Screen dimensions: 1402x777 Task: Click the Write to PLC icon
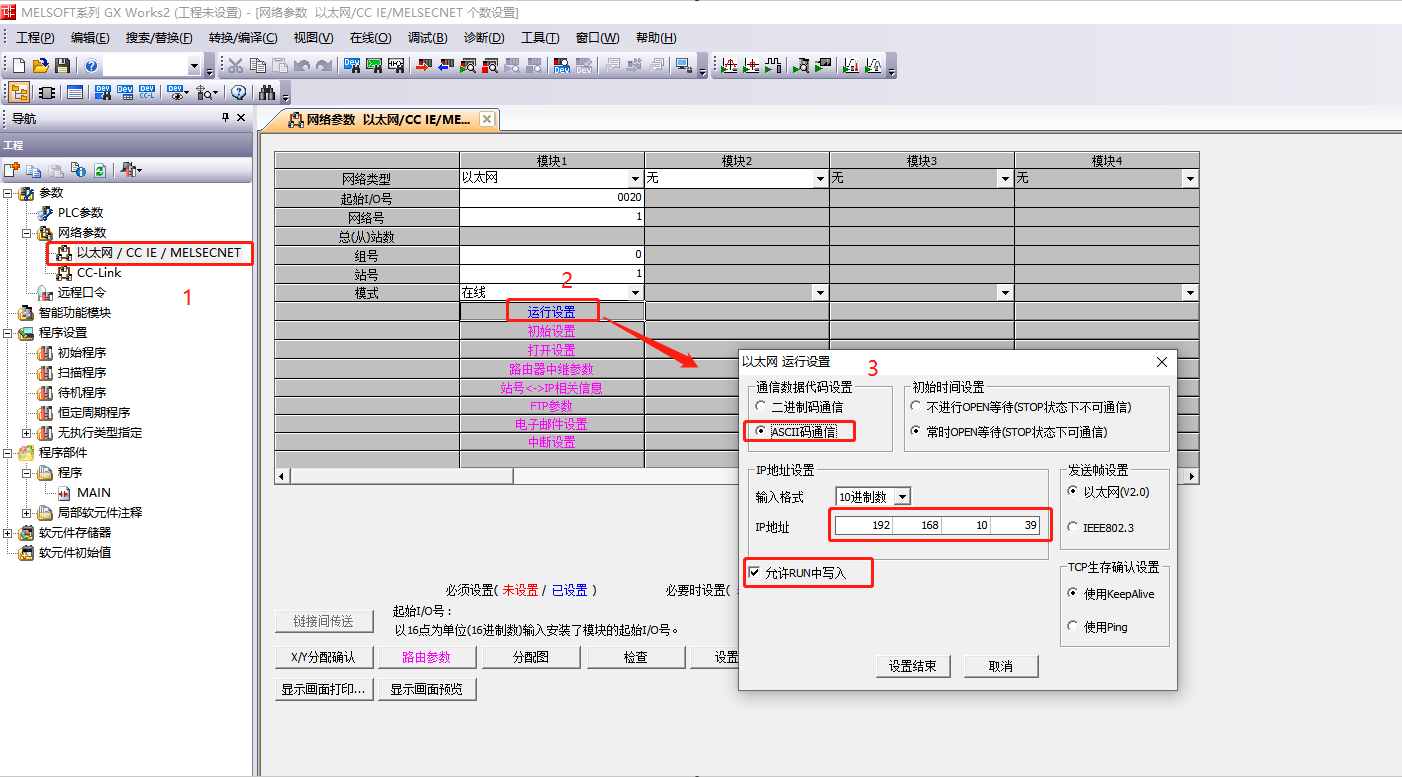[x=422, y=66]
